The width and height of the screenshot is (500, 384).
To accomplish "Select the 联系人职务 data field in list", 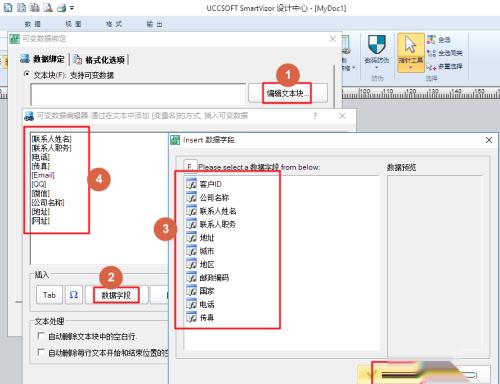I will point(211,224).
